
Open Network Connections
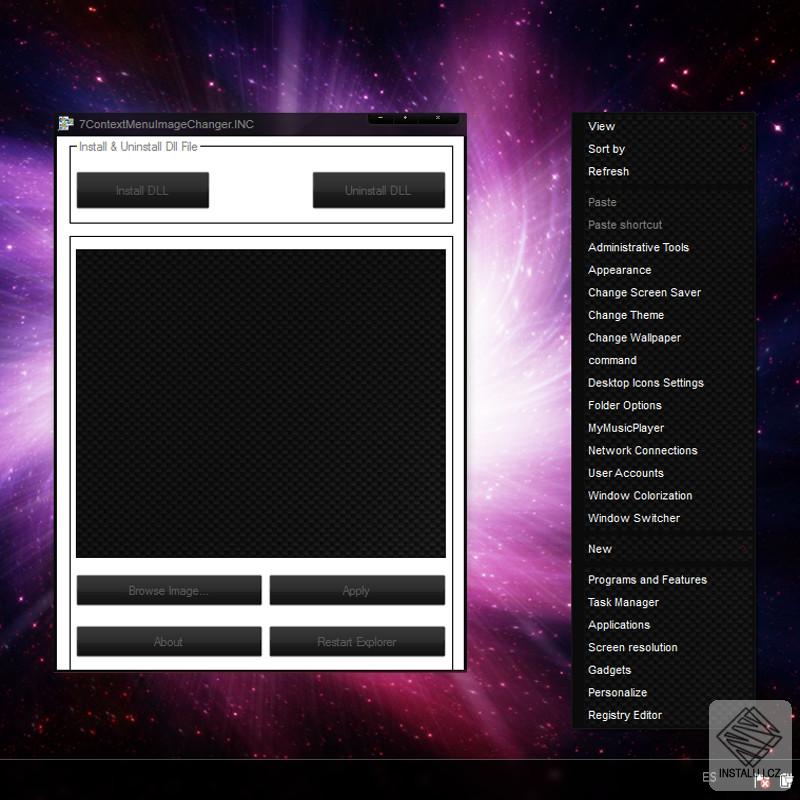(x=664, y=451)
